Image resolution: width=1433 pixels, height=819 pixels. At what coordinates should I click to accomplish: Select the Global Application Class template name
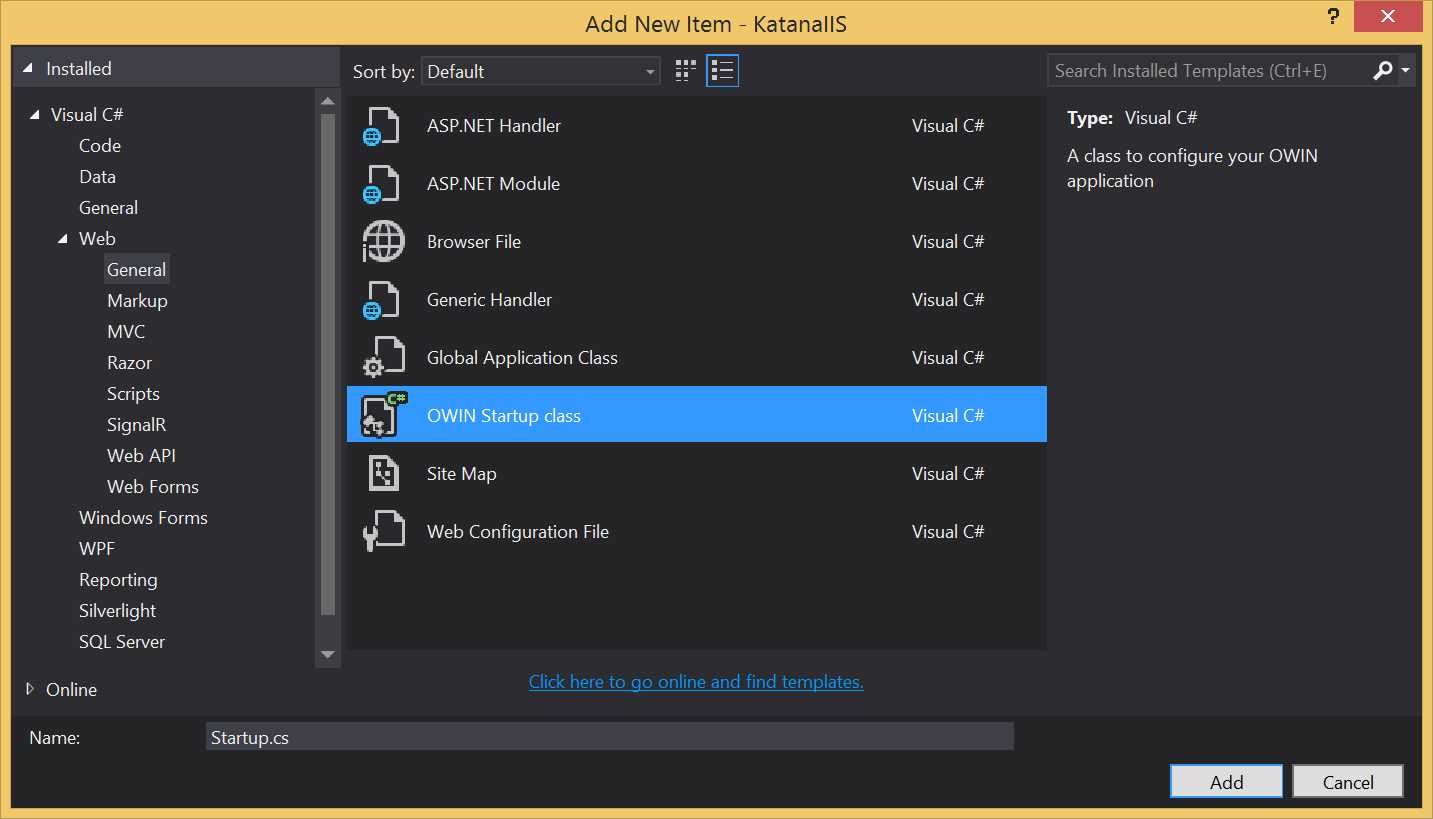pos(522,358)
